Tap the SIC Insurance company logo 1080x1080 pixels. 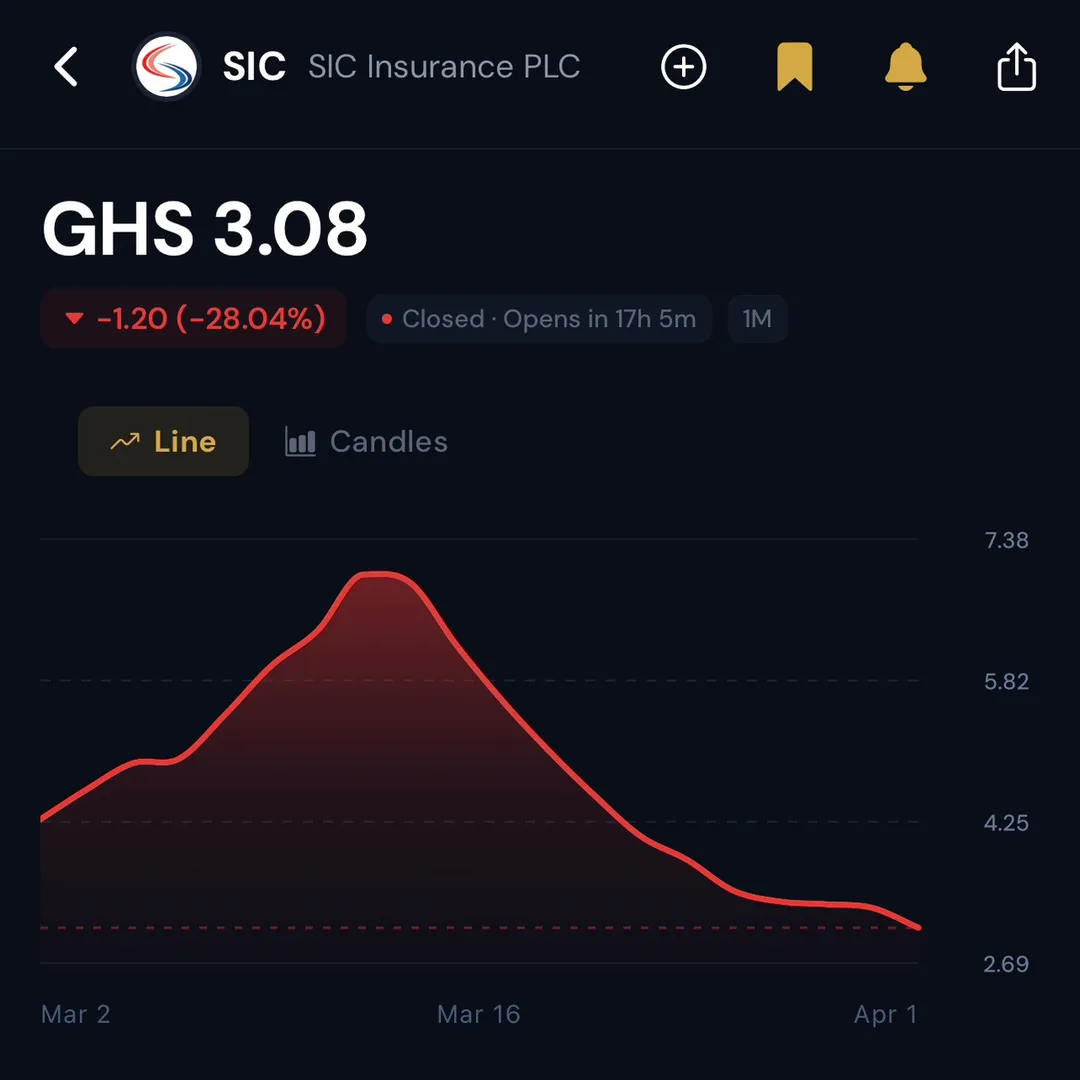[166, 67]
